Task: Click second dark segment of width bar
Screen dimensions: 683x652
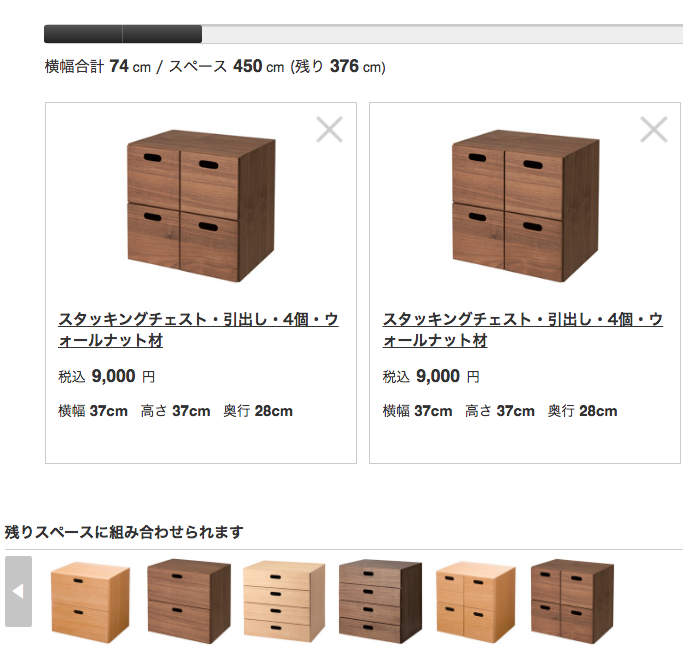Action: pos(162,34)
